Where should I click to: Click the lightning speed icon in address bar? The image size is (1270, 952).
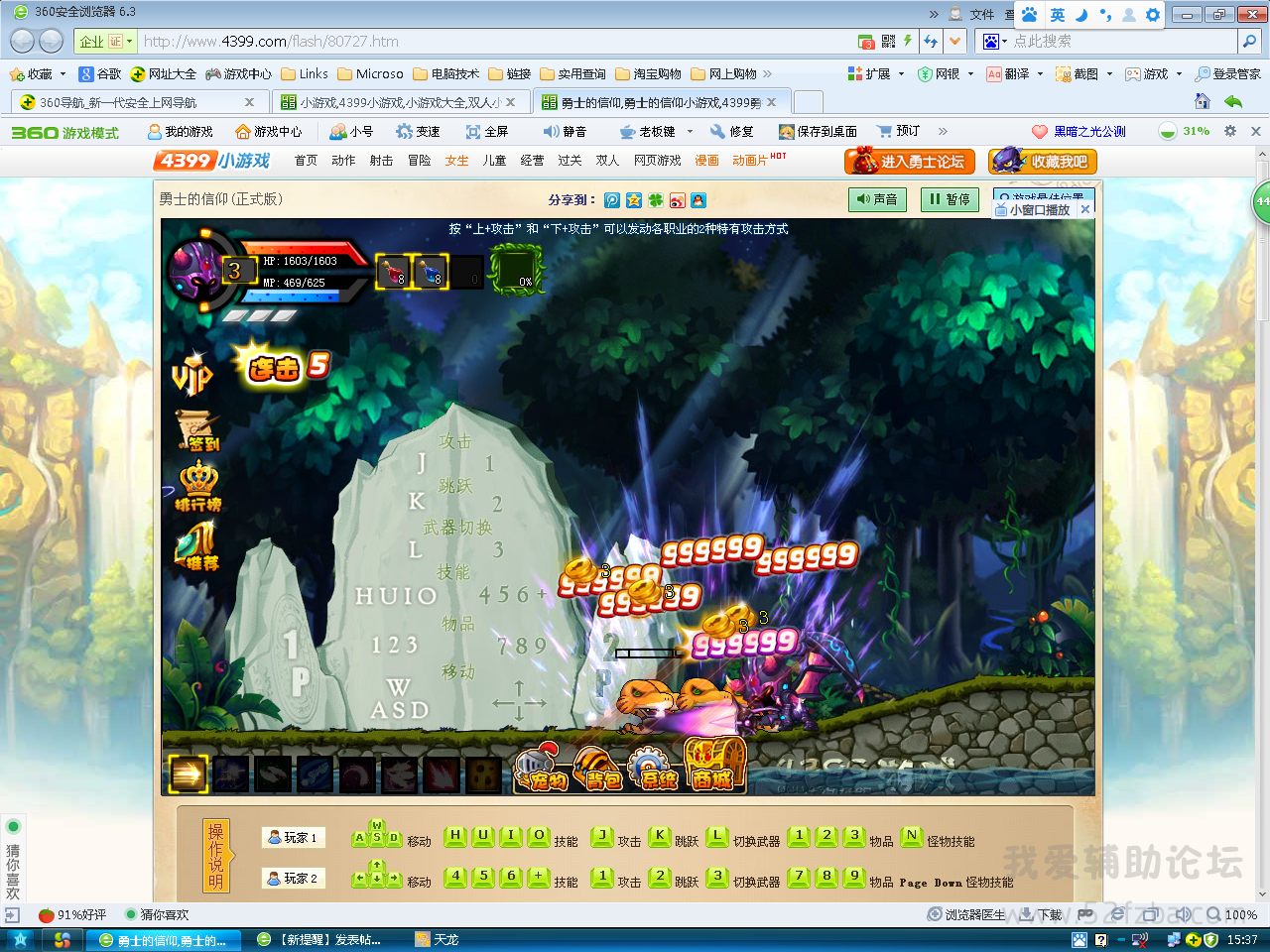(907, 41)
